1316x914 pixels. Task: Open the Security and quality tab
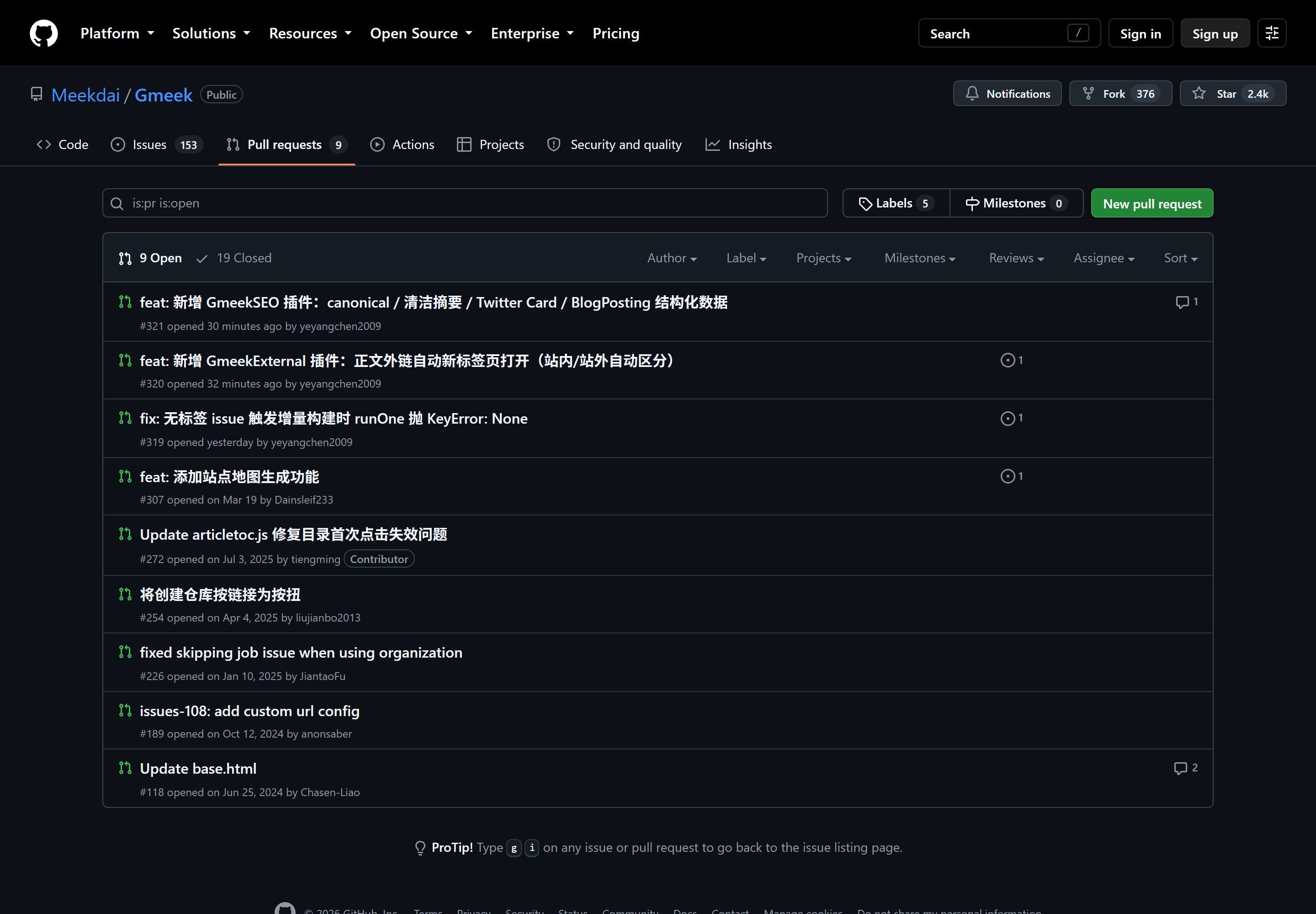pyautogui.click(x=615, y=144)
